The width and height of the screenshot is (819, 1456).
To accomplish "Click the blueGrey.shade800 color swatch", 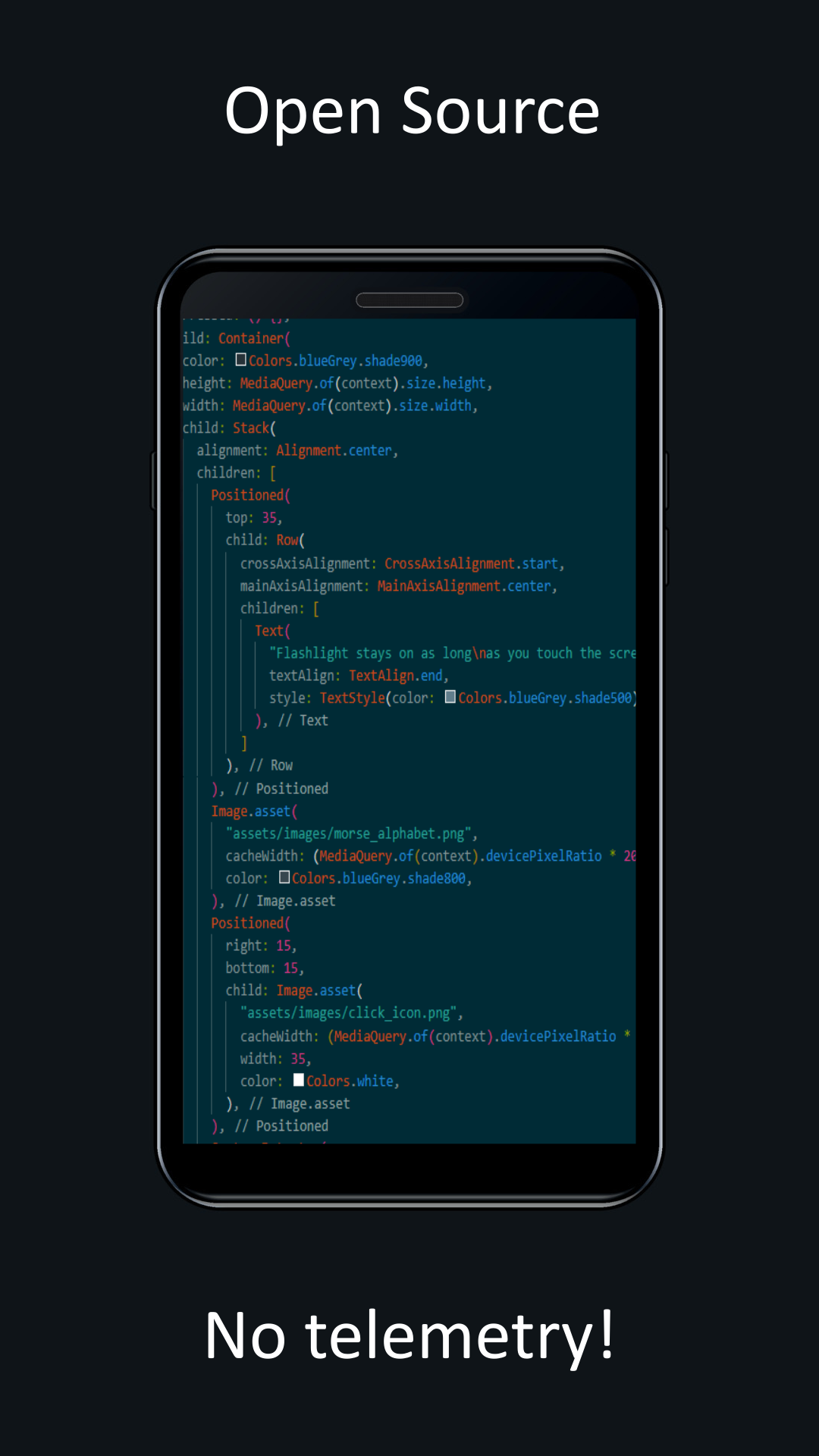I will 284,877.
